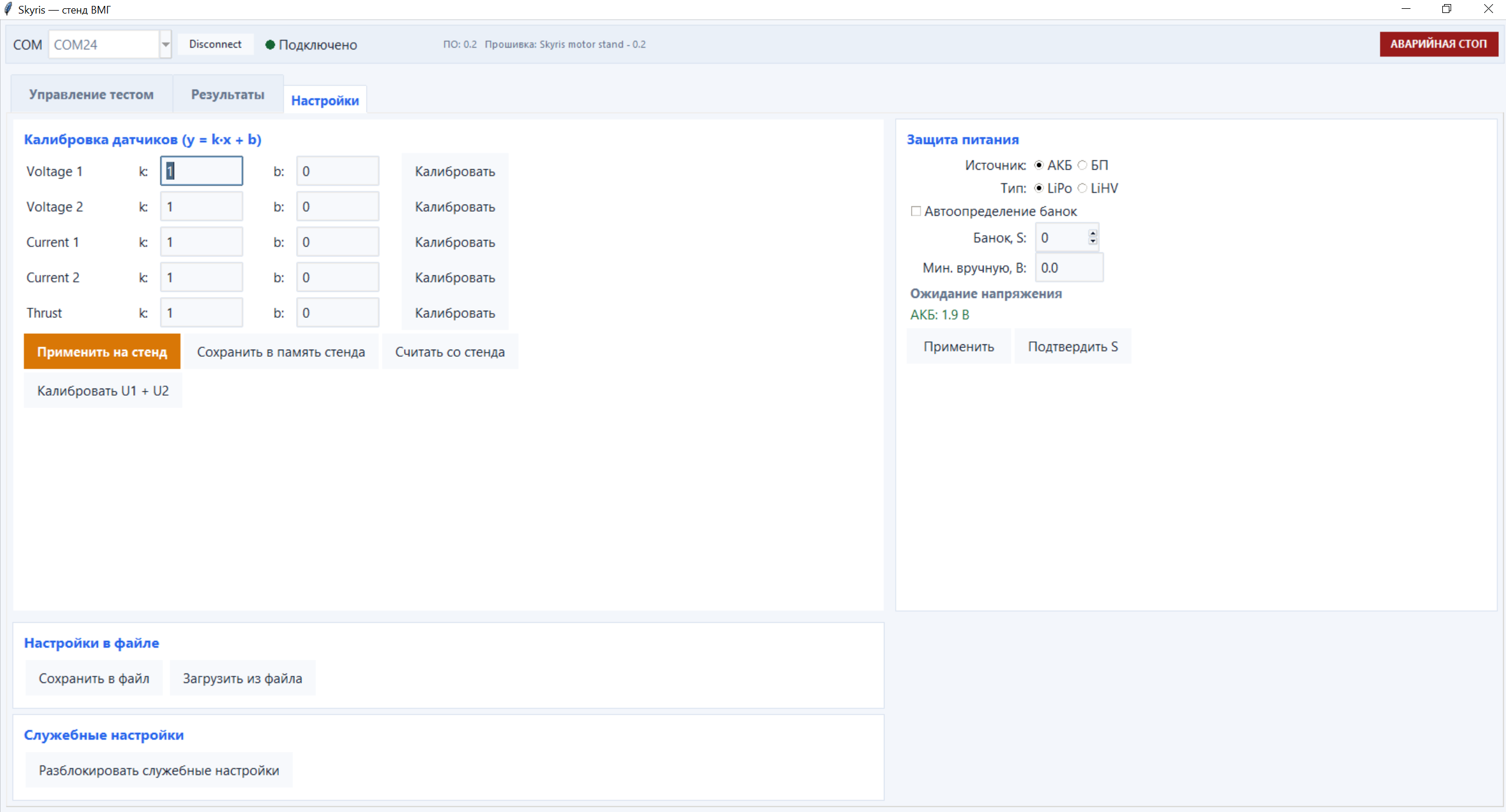This screenshot has width=1506, height=812.
Task: Click Калибровать U1 + U2 button
Action: (103, 390)
